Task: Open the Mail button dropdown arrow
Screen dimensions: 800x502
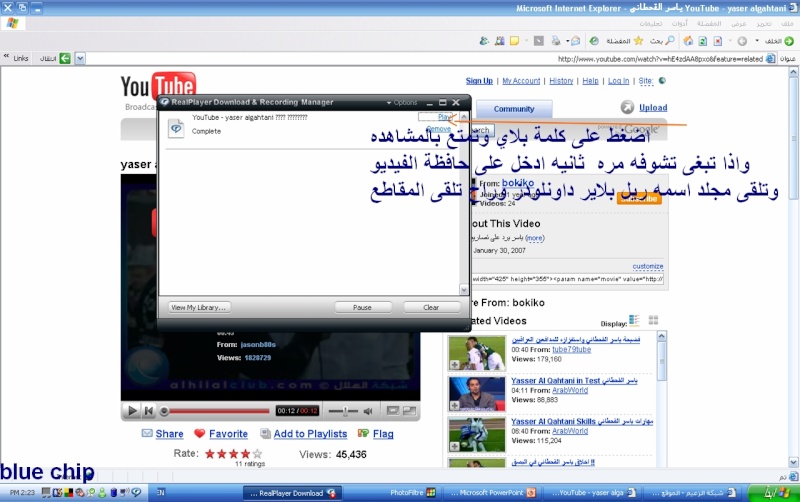Action: [x=567, y=41]
